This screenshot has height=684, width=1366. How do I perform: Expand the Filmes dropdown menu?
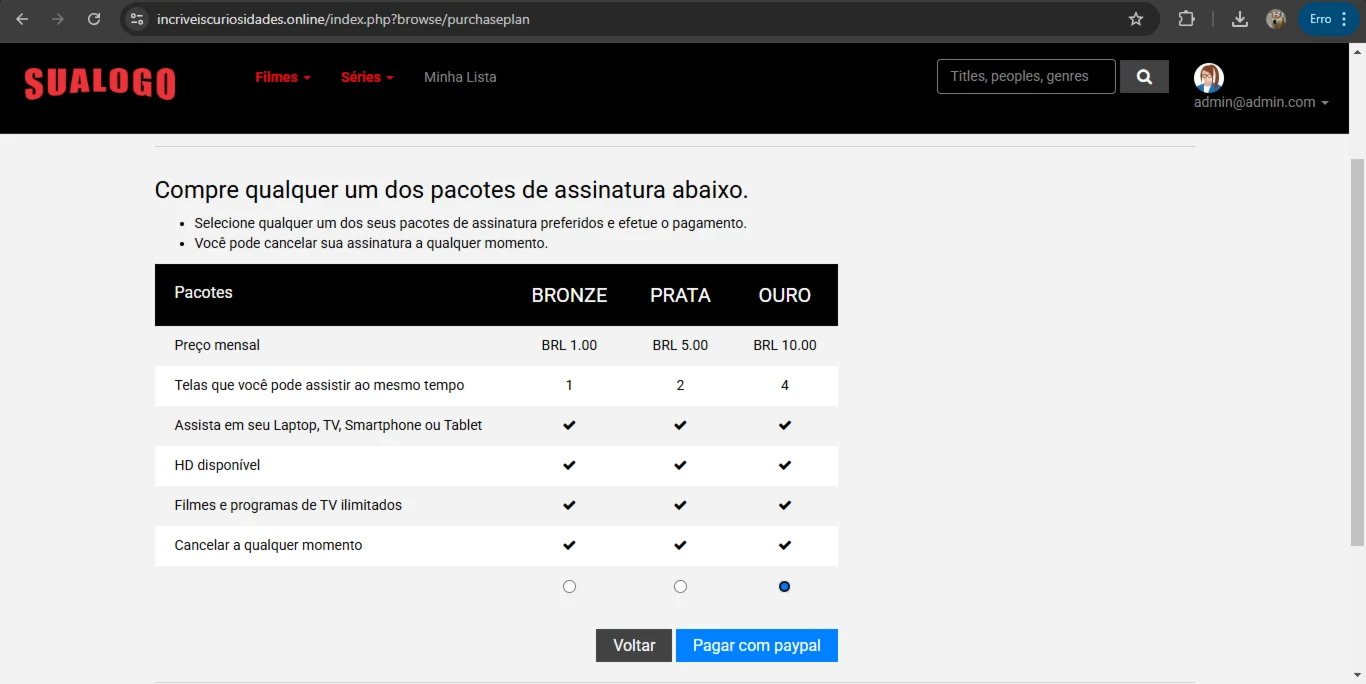tap(283, 77)
